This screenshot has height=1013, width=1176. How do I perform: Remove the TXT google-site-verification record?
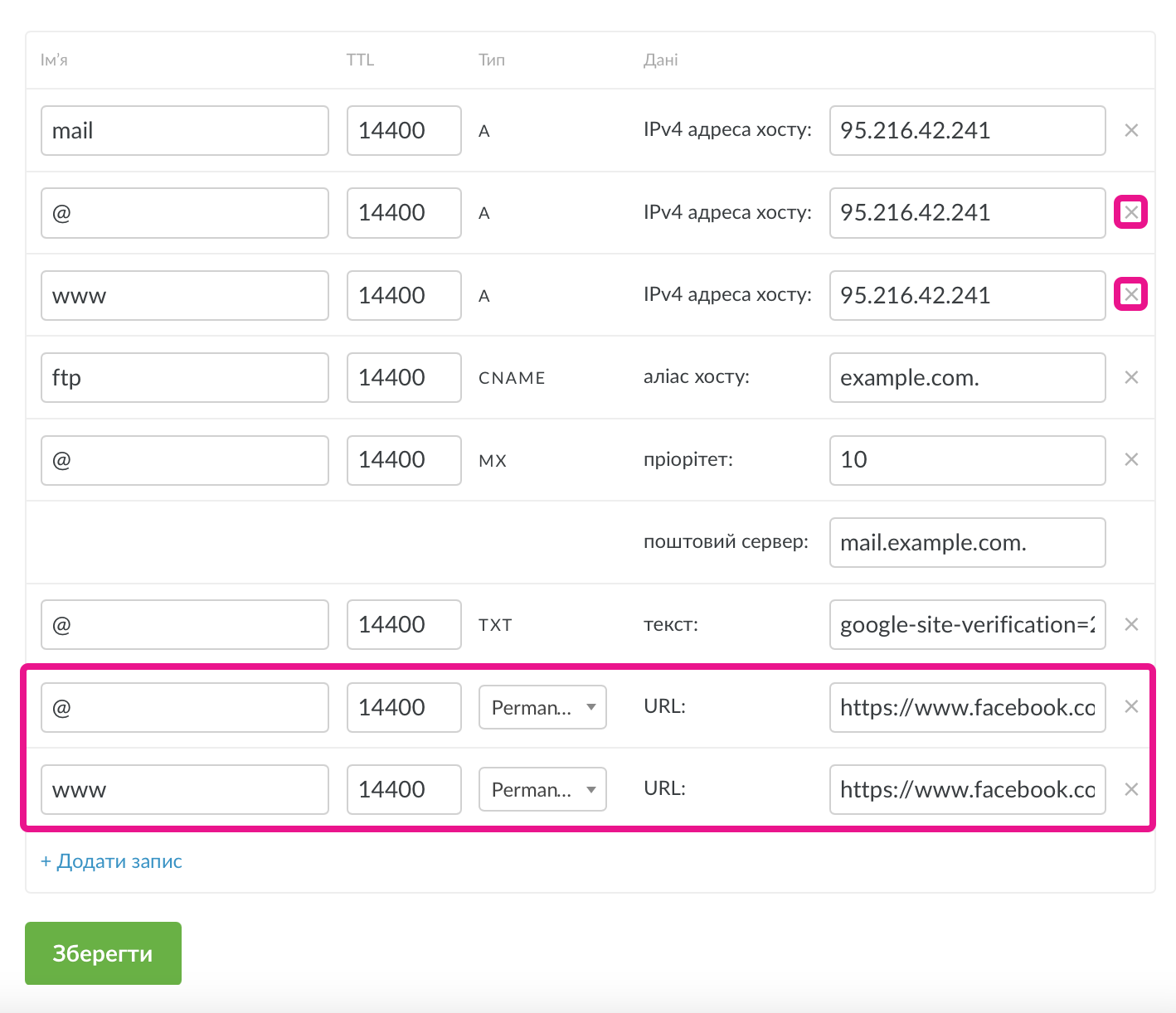click(x=1131, y=624)
